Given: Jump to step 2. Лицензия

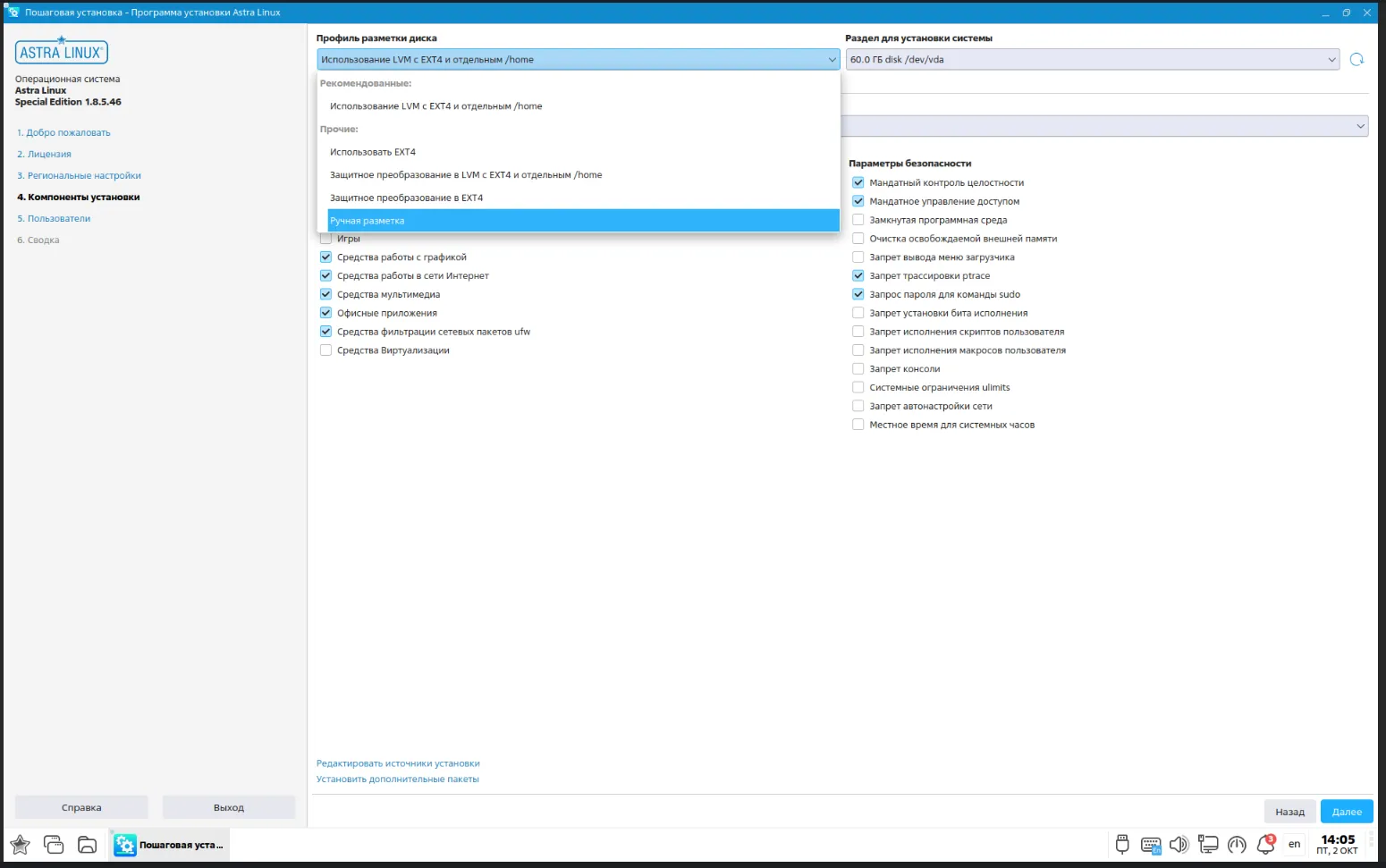Looking at the screenshot, I should click(x=44, y=155).
